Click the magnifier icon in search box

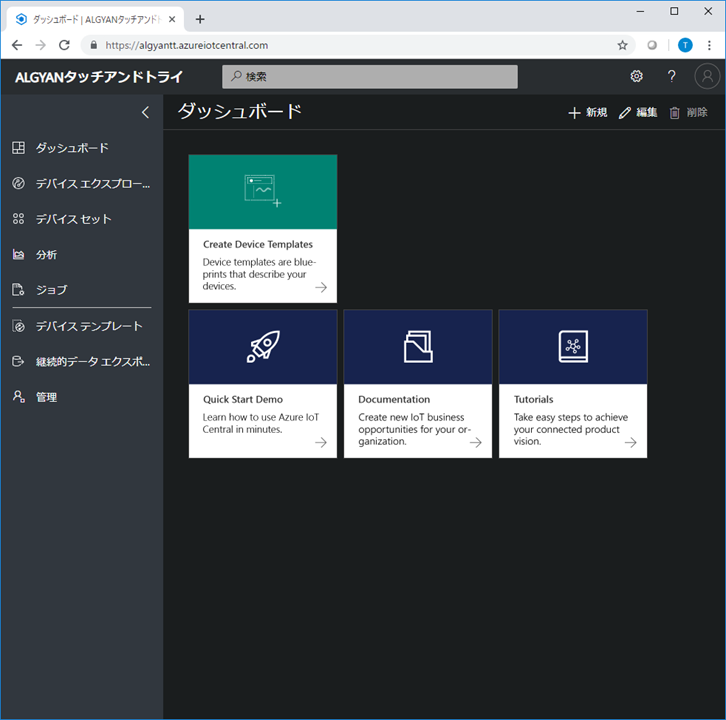tap(236, 76)
